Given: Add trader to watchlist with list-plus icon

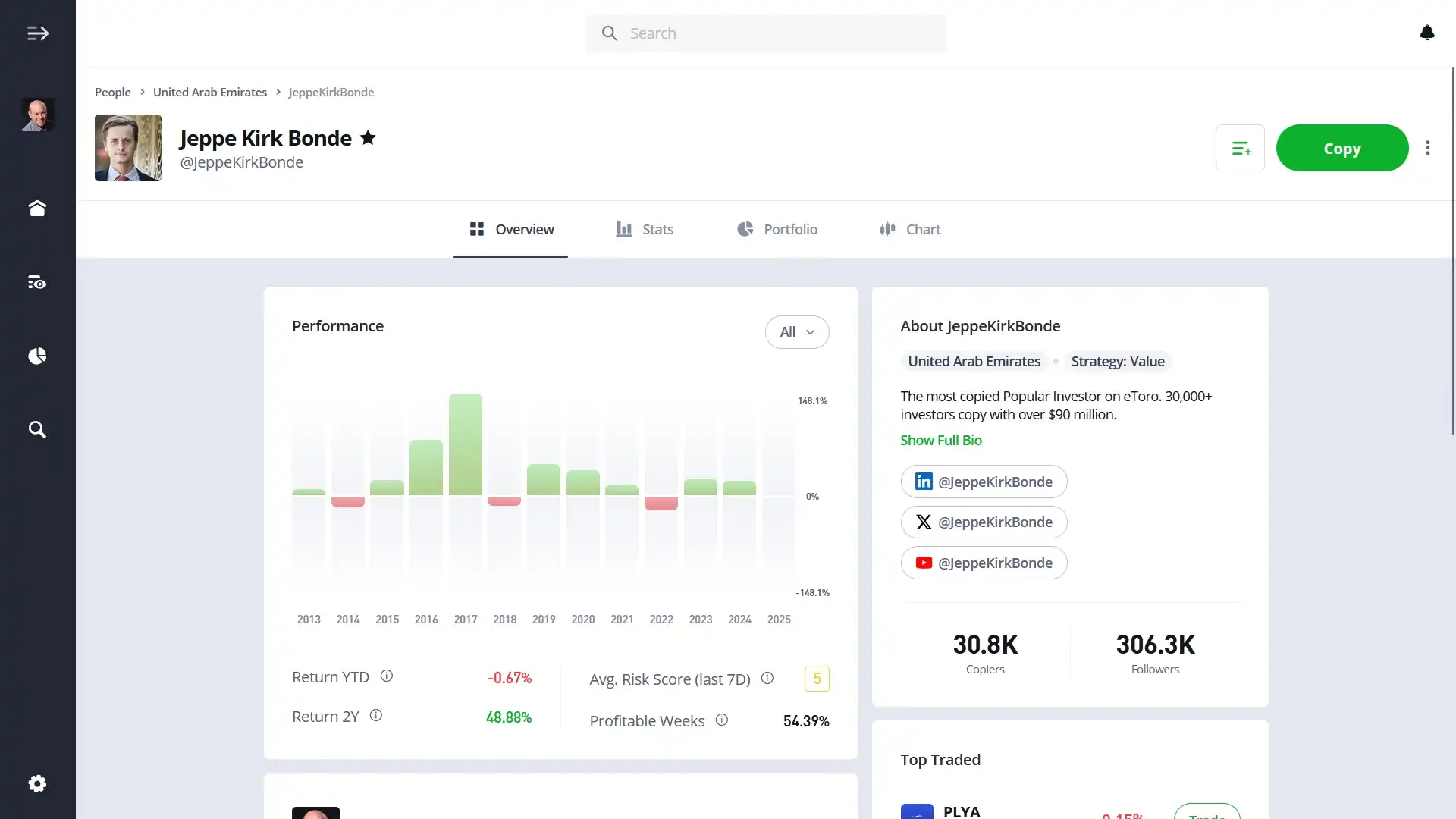Looking at the screenshot, I should click(1240, 148).
